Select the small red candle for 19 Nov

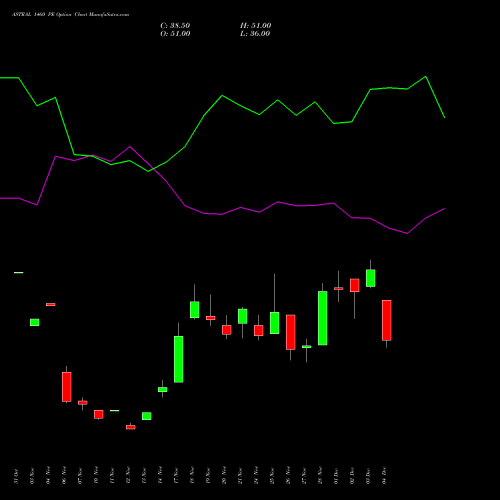211,318
